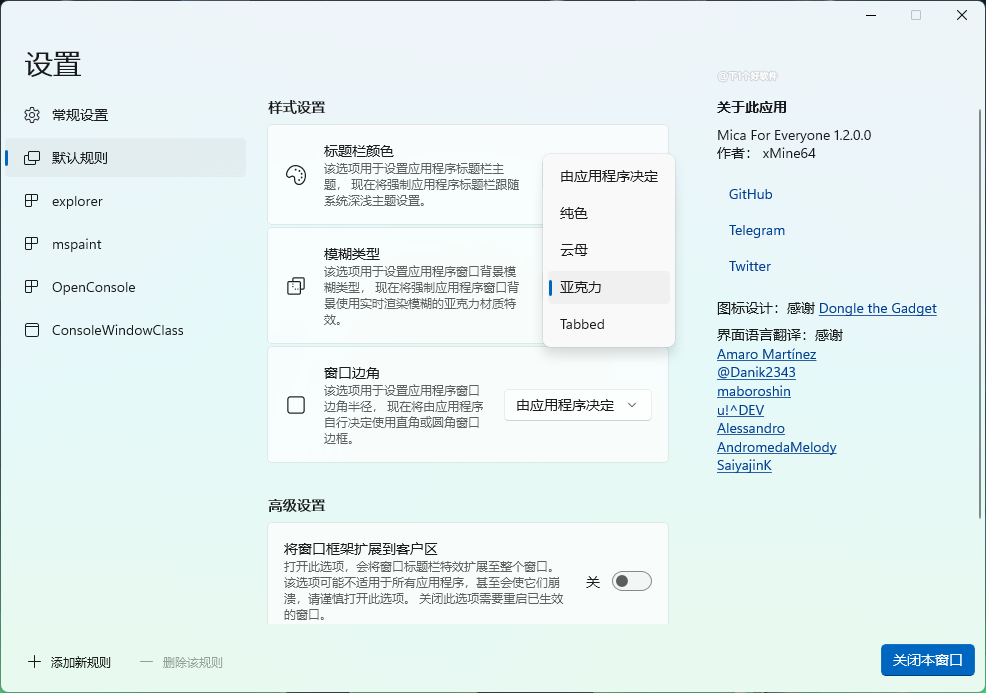Open the GitHub link
The width and height of the screenshot is (986, 693).
750,194
